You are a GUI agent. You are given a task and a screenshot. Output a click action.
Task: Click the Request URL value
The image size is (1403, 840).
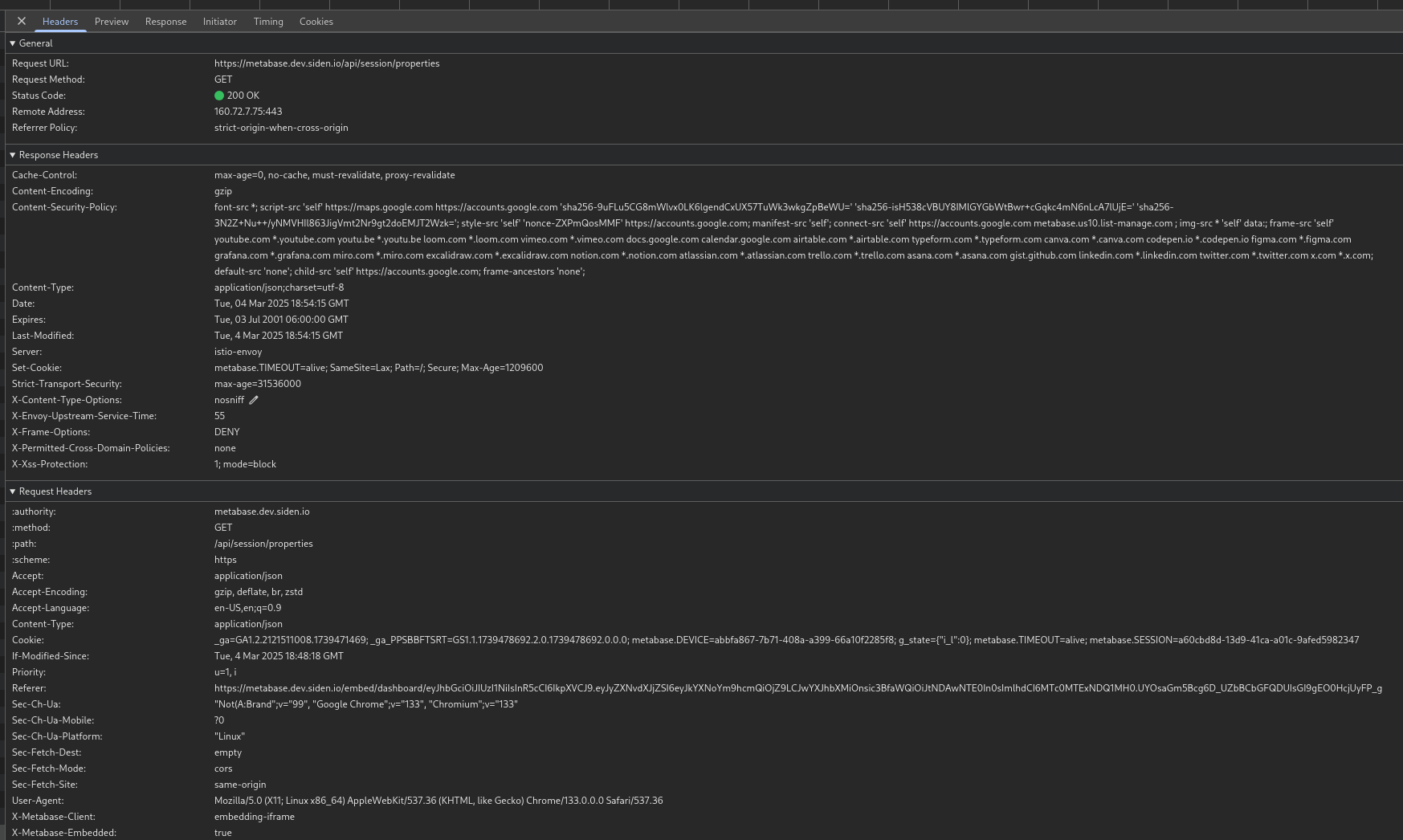327,63
